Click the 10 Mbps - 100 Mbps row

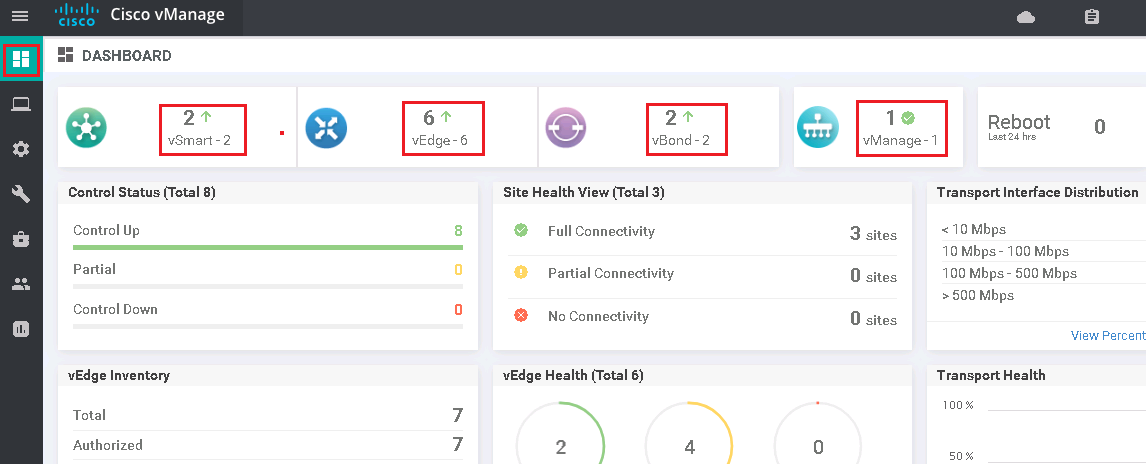[1043, 251]
